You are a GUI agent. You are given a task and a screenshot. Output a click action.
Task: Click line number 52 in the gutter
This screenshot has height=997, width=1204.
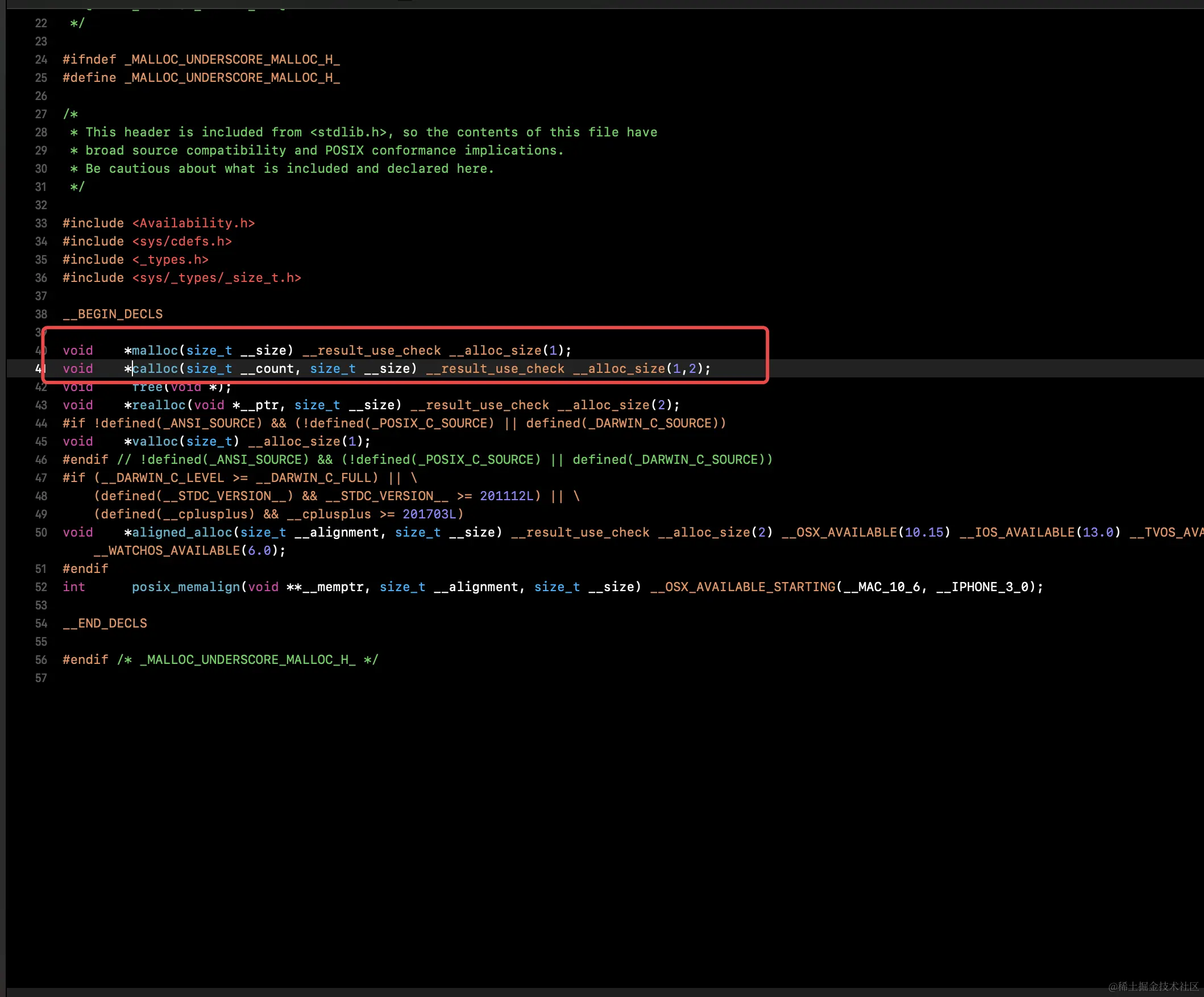coord(41,587)
